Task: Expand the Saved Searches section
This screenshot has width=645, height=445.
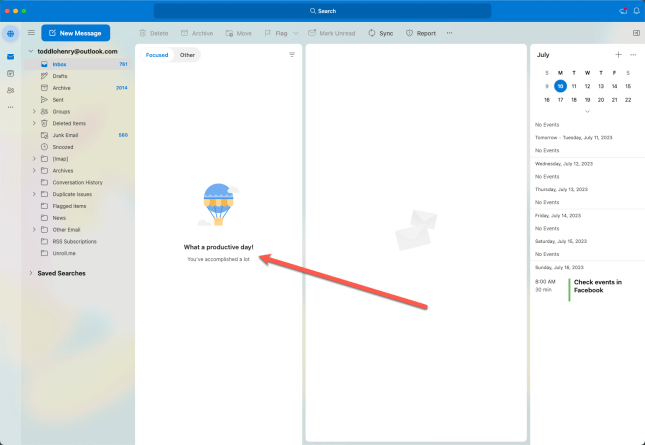Action: pyautogui.click(x=31, y=273)
